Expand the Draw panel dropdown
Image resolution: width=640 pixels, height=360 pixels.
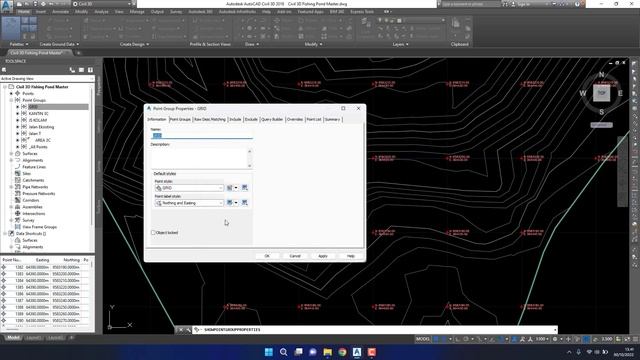click(252, 44)
